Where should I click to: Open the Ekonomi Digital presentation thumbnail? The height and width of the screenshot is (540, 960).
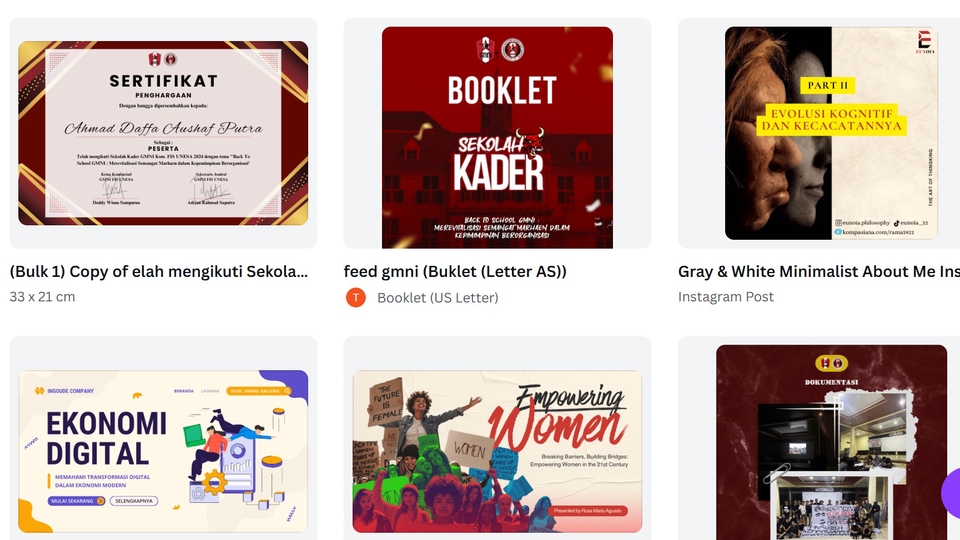[163, 451]
